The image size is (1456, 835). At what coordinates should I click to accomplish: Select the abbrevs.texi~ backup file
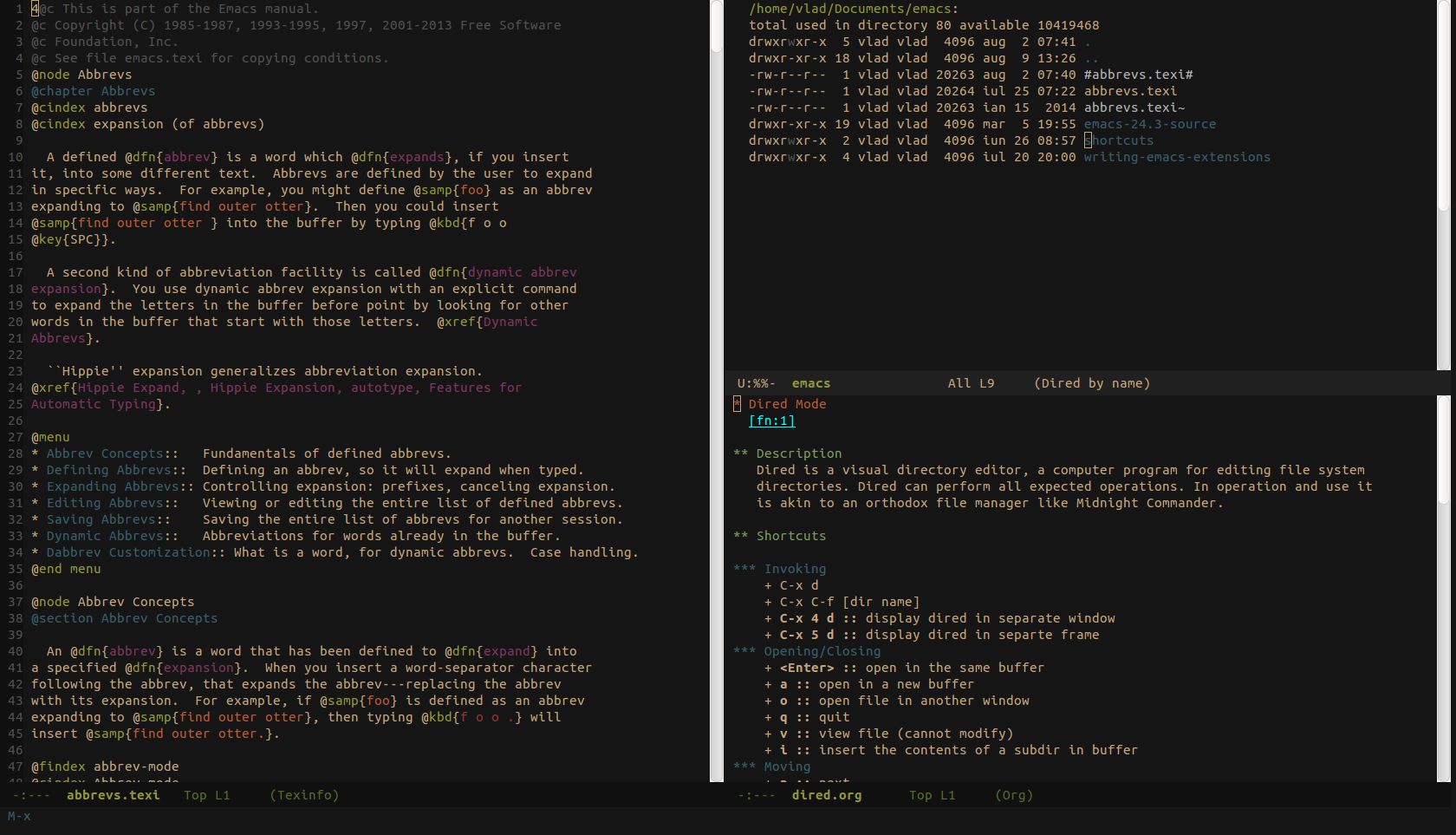click(x=1134, y=108)
